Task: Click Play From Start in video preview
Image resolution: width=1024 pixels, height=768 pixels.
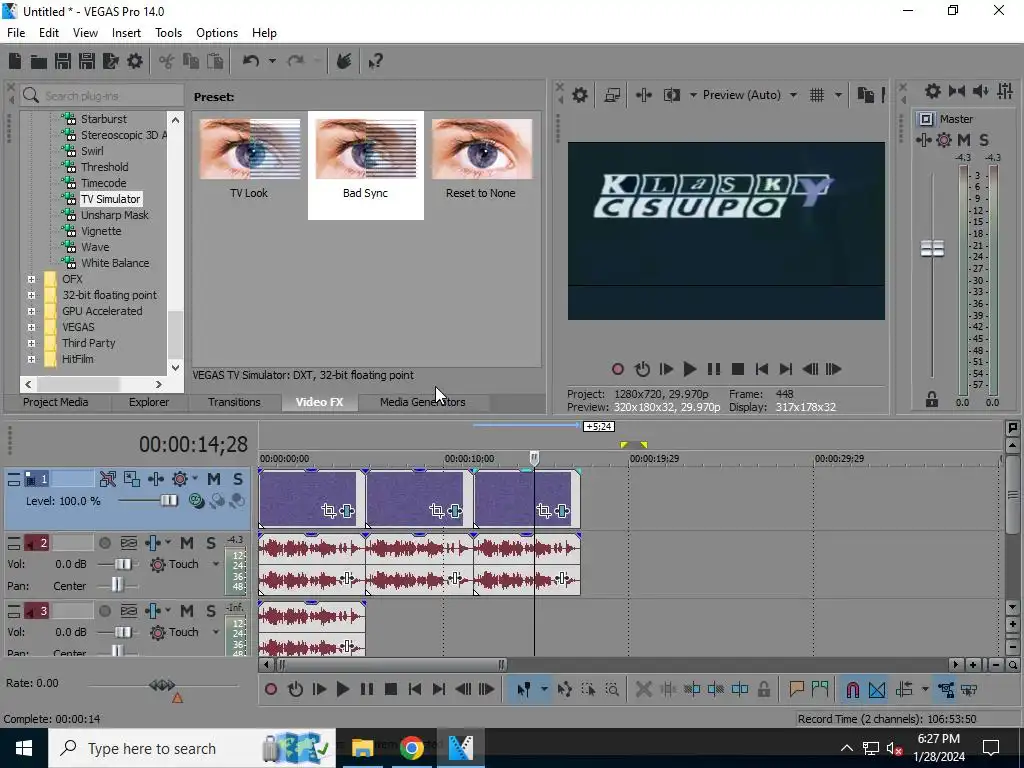Action: [x=666, y=370]
